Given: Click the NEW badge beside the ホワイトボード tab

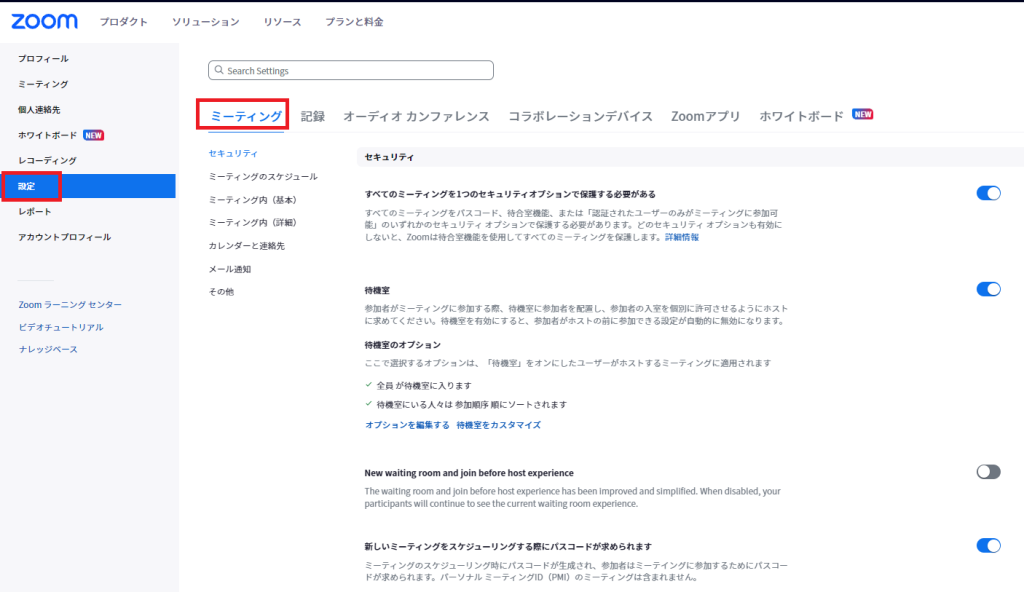Looking at the screenshot, I should (863, 114).
